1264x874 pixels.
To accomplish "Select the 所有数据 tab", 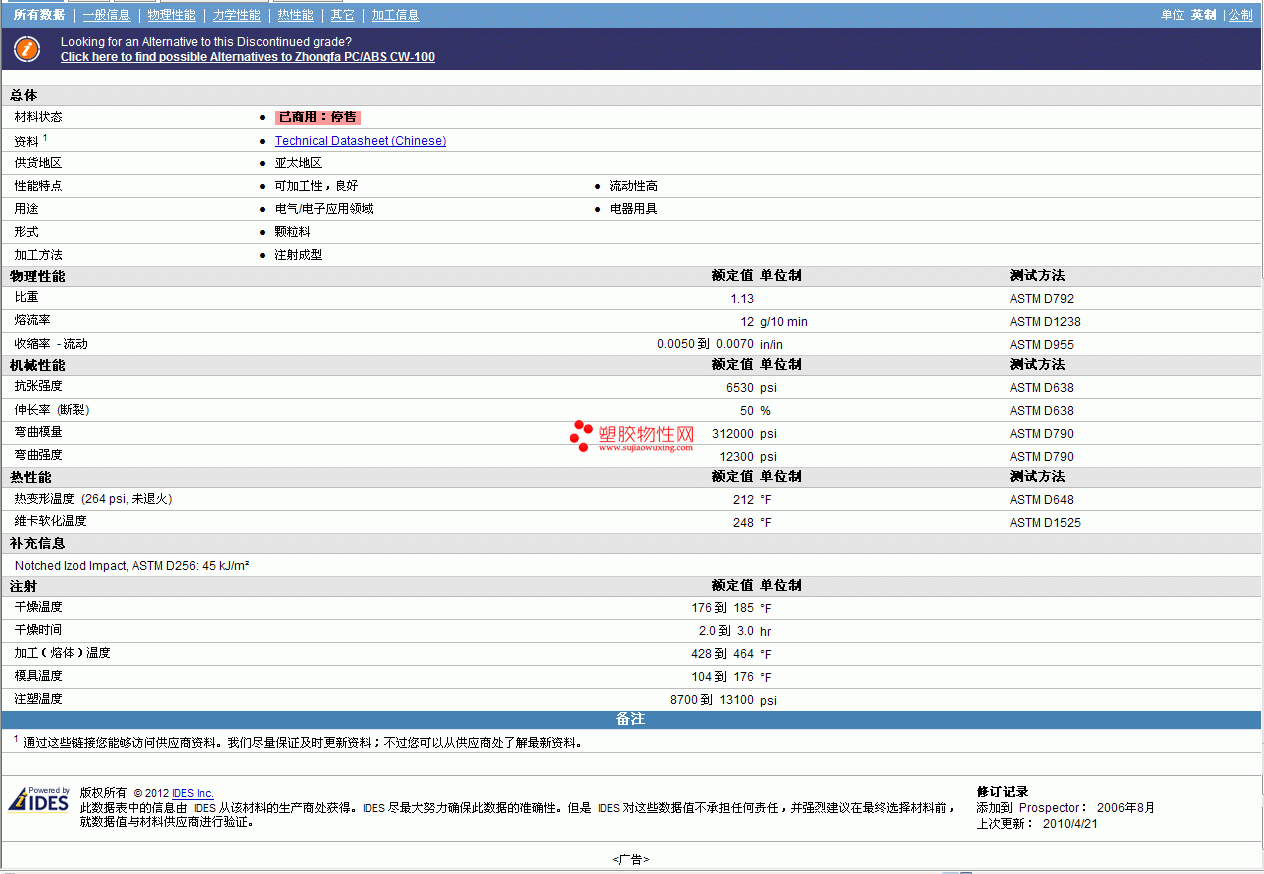I will point(39,15).
